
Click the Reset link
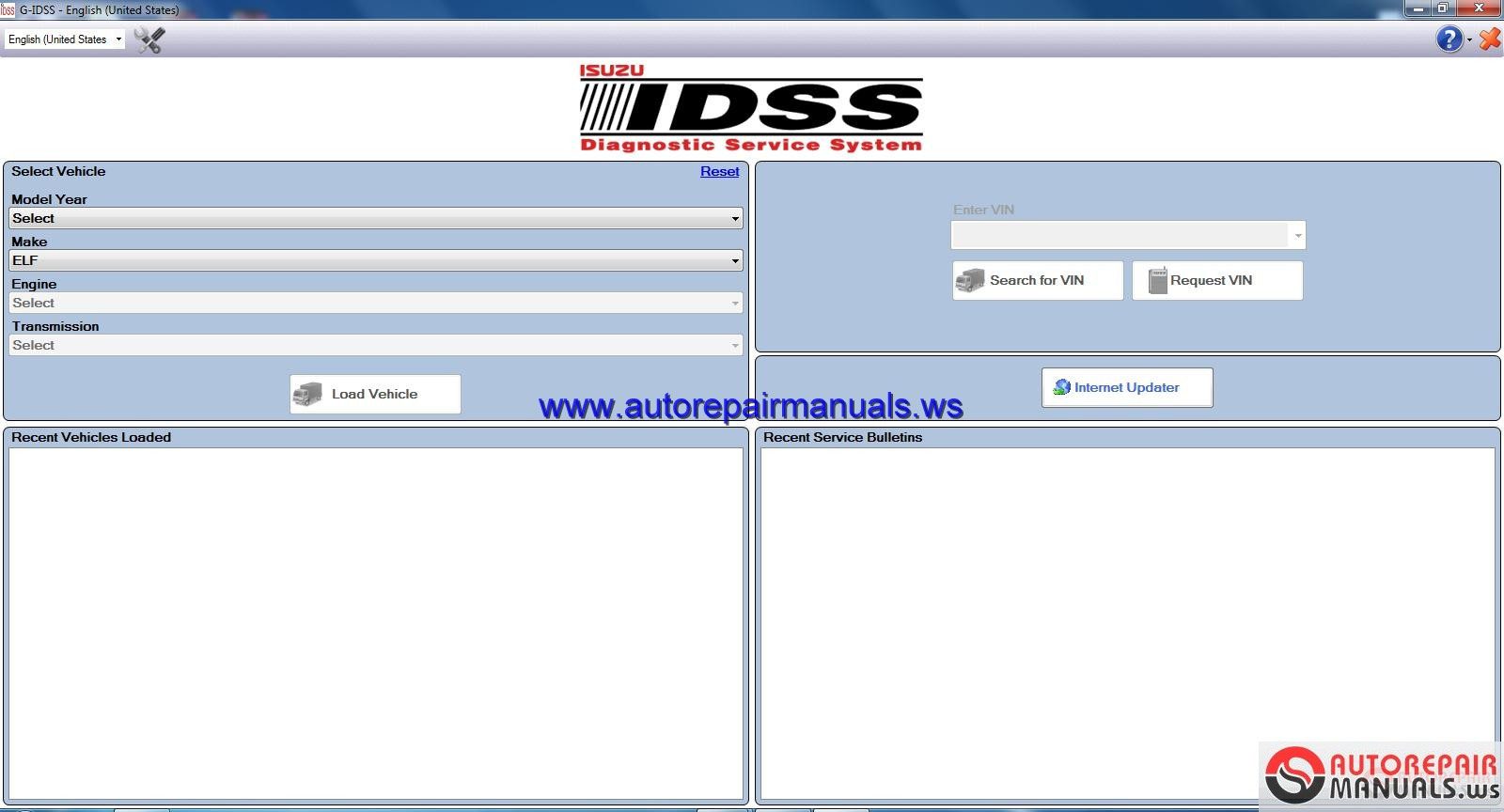coord(720,171)
